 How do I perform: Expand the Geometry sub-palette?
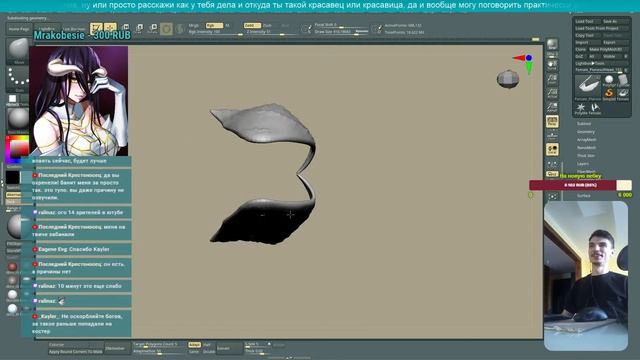pyautogui.click(x=586, y=132)
